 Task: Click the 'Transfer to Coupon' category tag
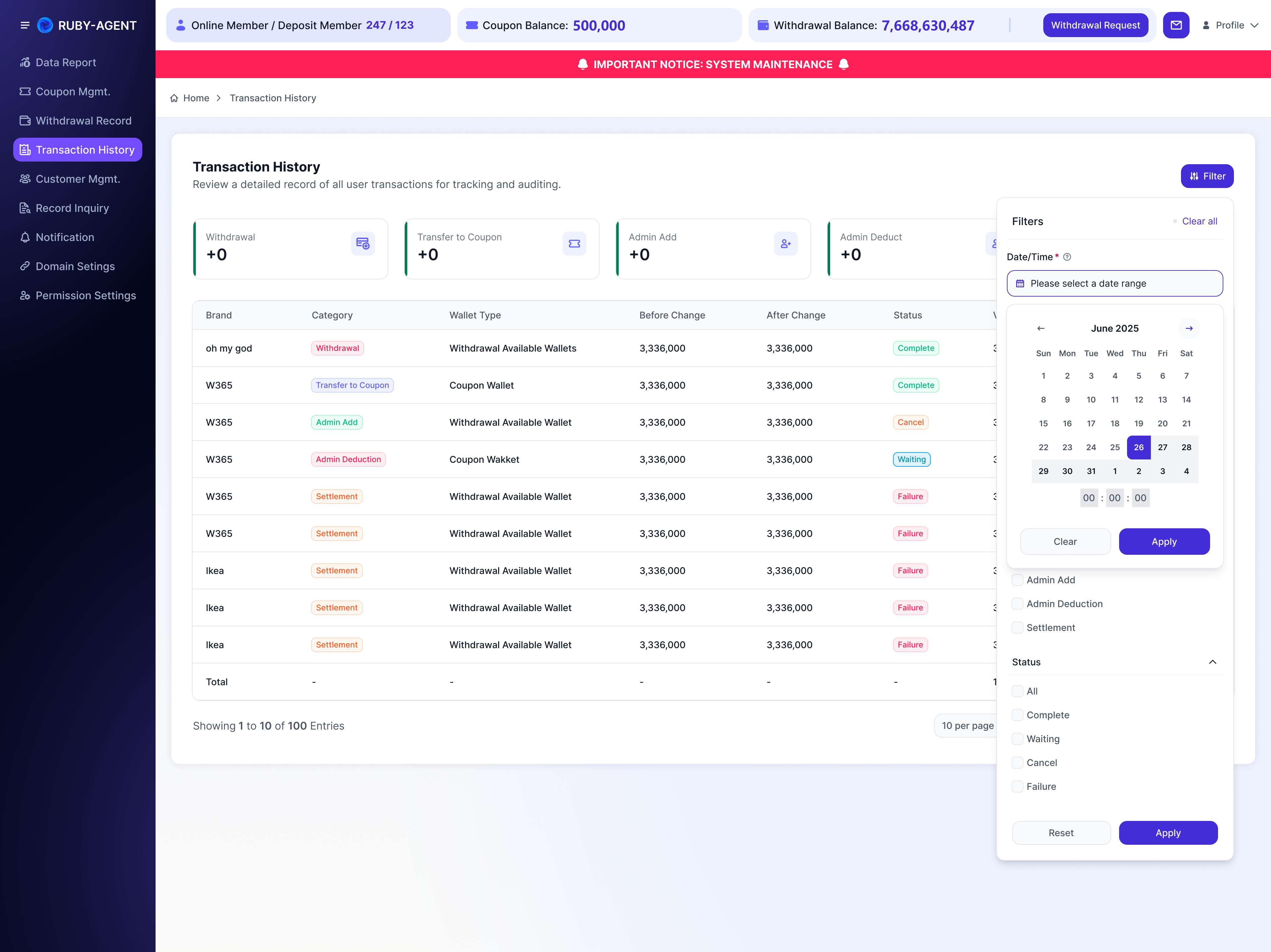pyautogui.click(x=352, y=385)
